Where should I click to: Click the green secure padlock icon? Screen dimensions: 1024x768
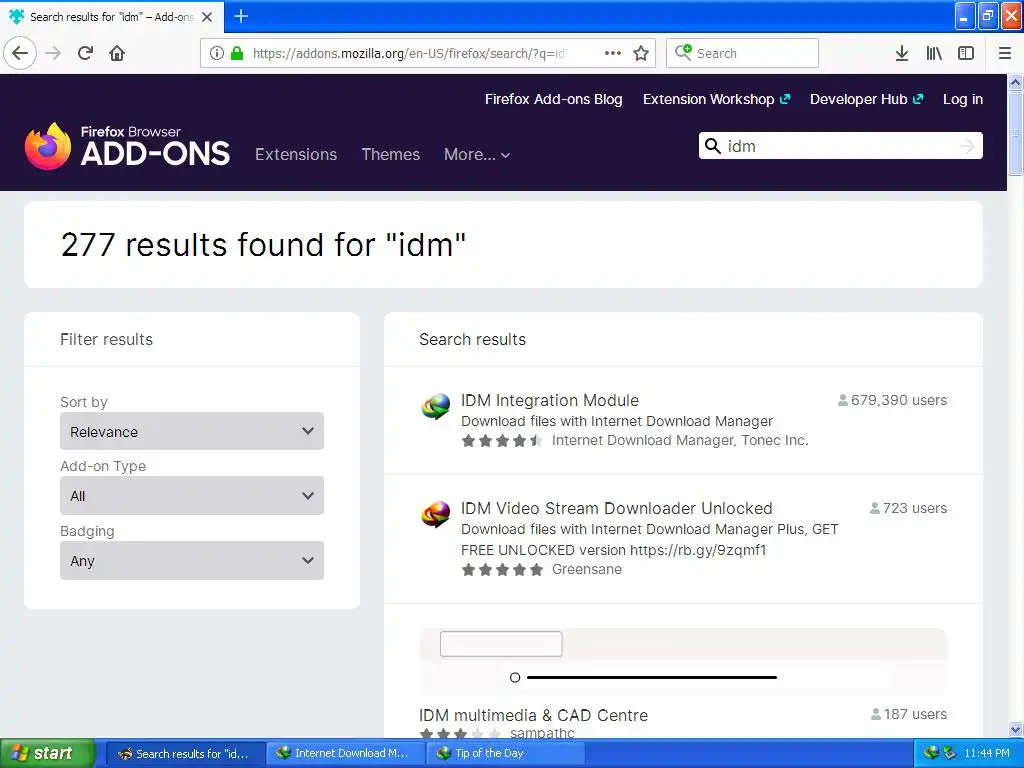pos(237,53)
